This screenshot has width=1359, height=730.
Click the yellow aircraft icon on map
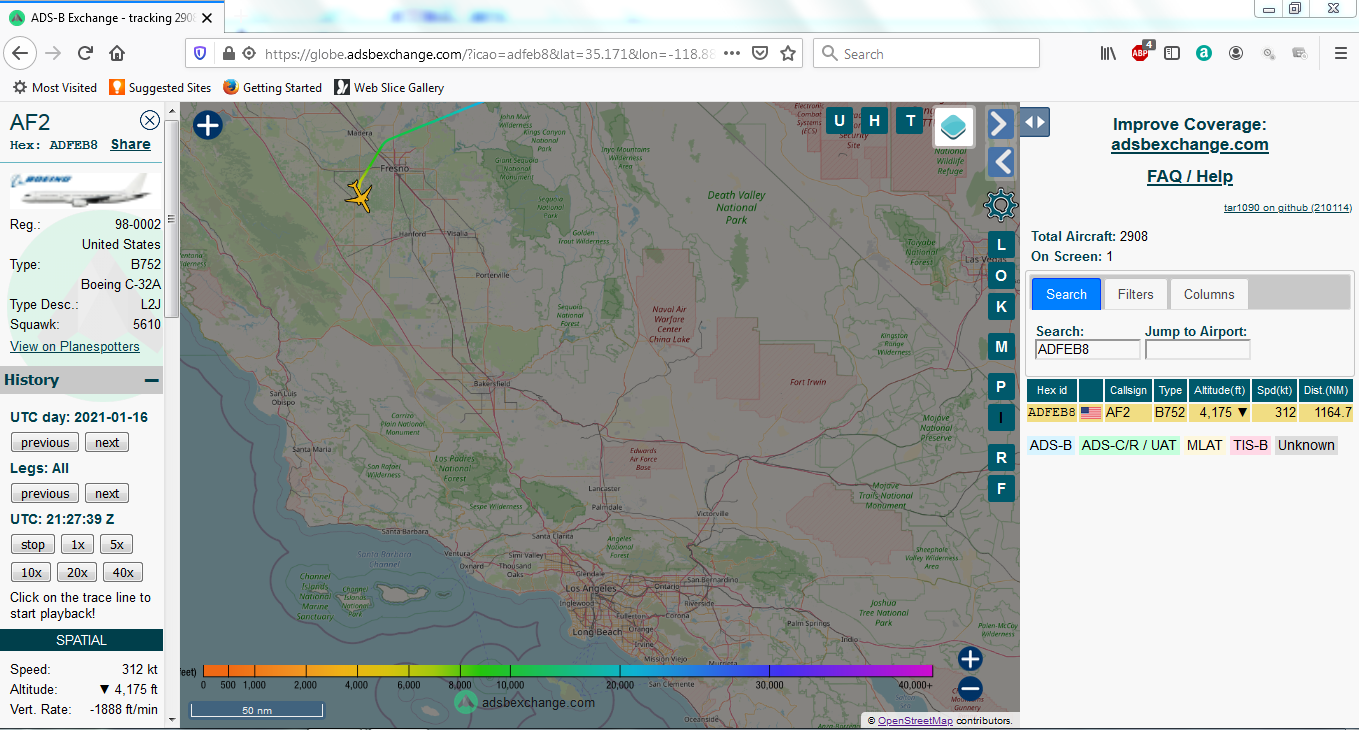point(359,194)
